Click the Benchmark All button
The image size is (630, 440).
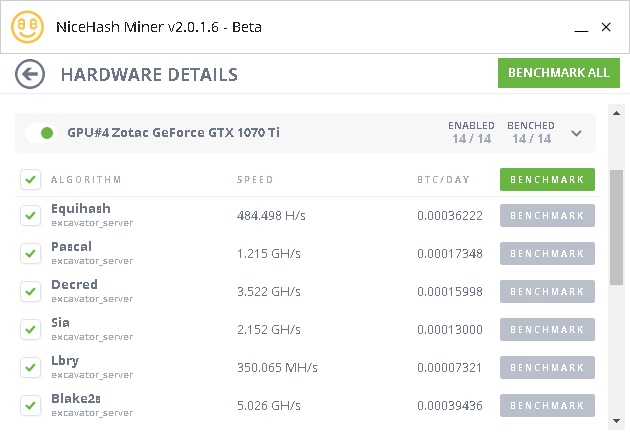pos(558,73)
